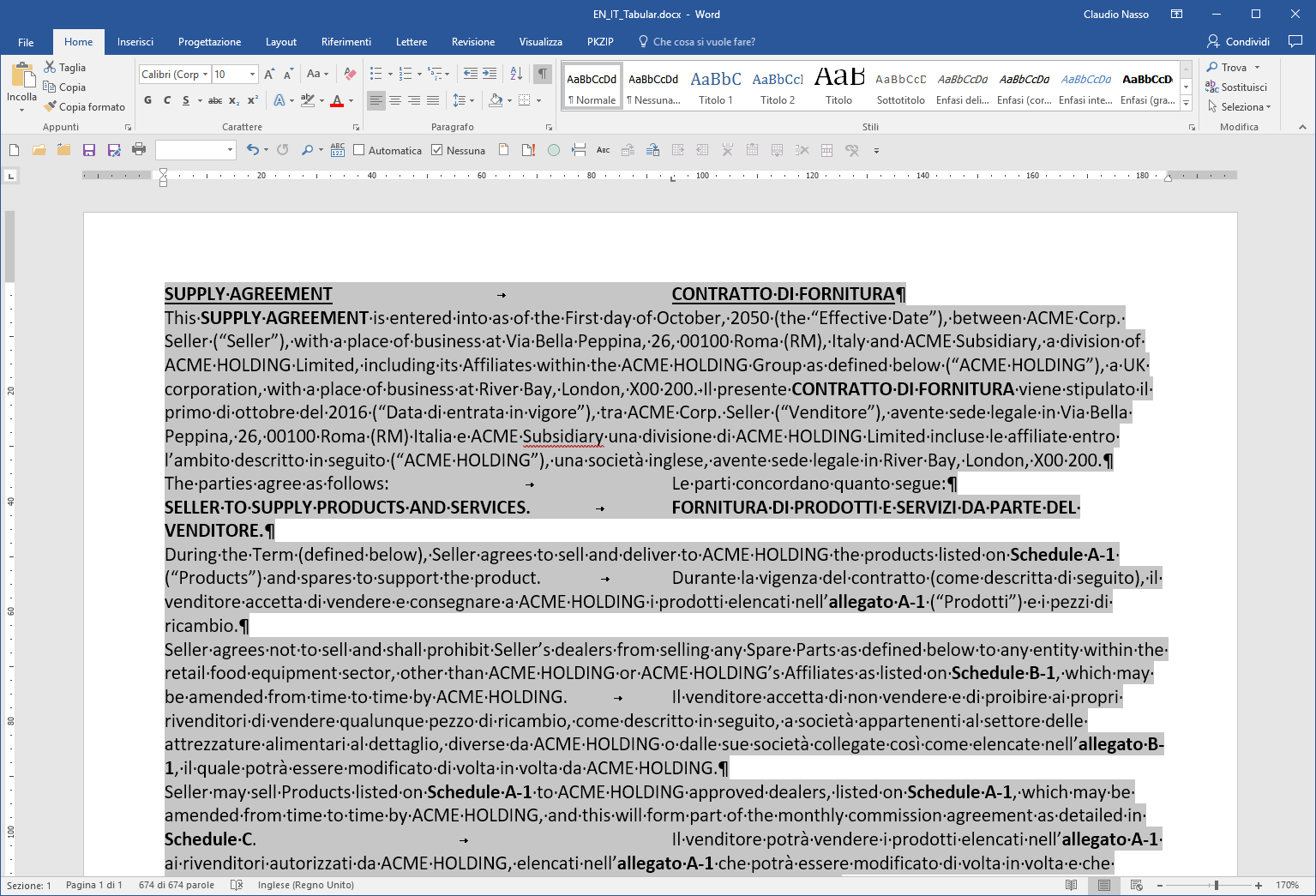Save the document with the floppy icon
Image resolution: width=1316 pixels, height=896 pixels.
[x=89, y=150]
